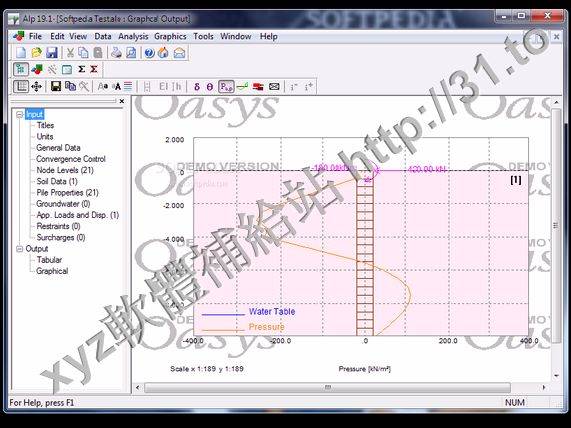Toggle the graph axes icon

[x=21, y=86]
